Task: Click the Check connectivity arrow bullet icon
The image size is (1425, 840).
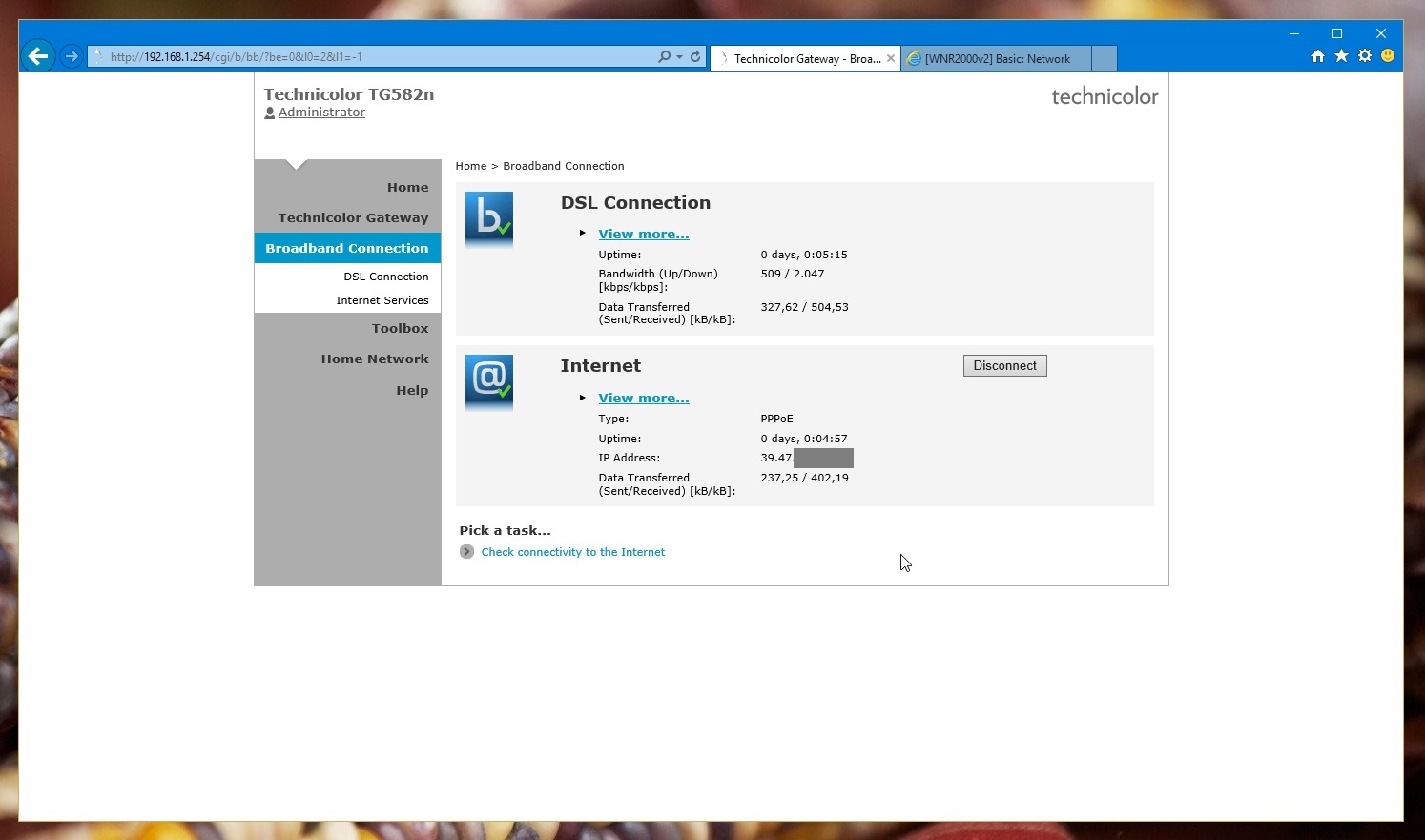Action: pyautogui.click(x=466, y=552)
